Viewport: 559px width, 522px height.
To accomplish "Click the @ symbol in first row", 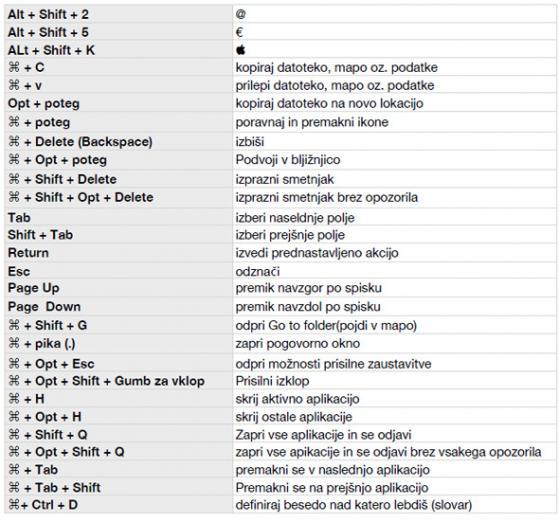I will coord(241,14).
